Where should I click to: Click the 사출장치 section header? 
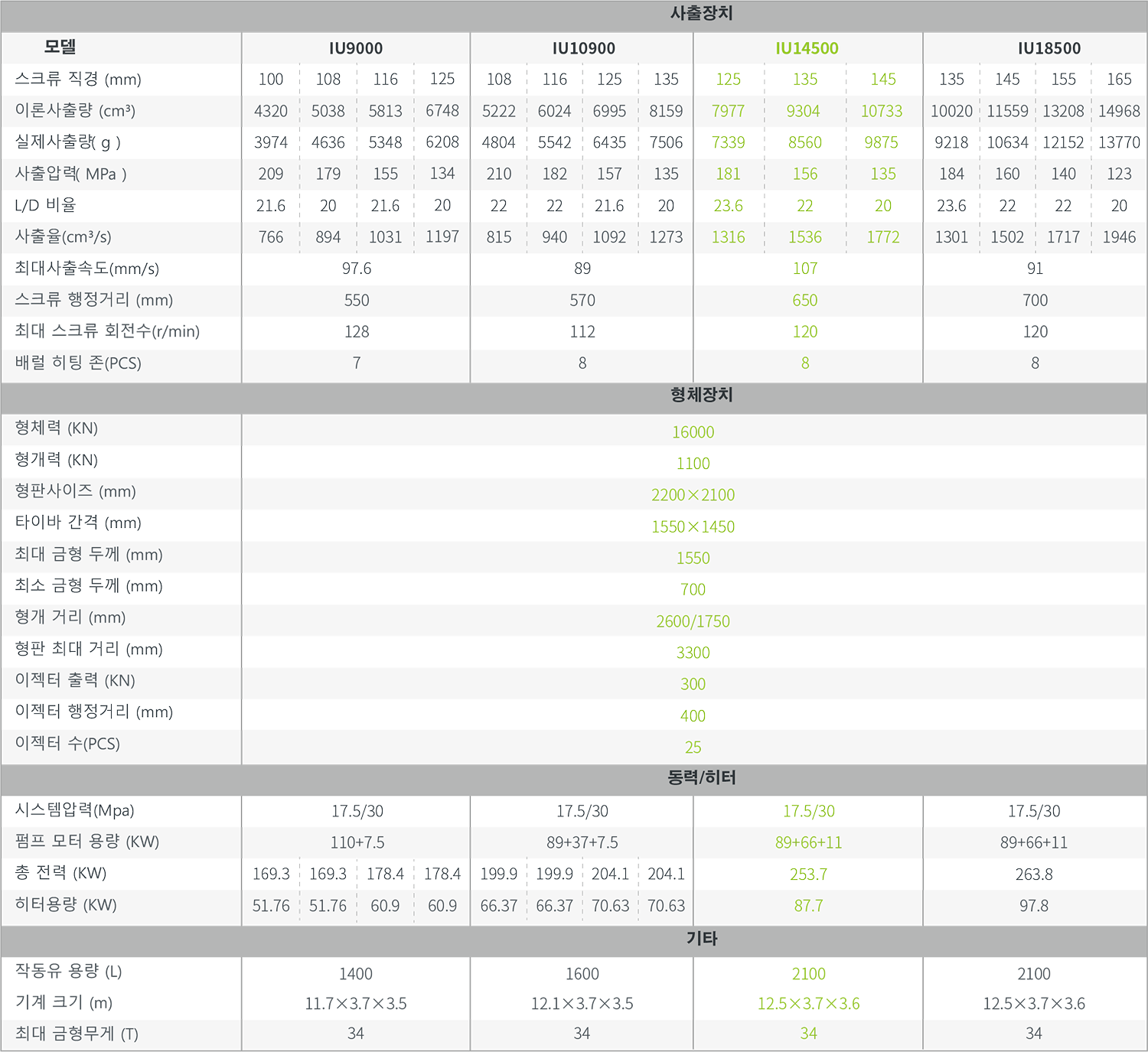pyautogui.click(x=701, y=14)
